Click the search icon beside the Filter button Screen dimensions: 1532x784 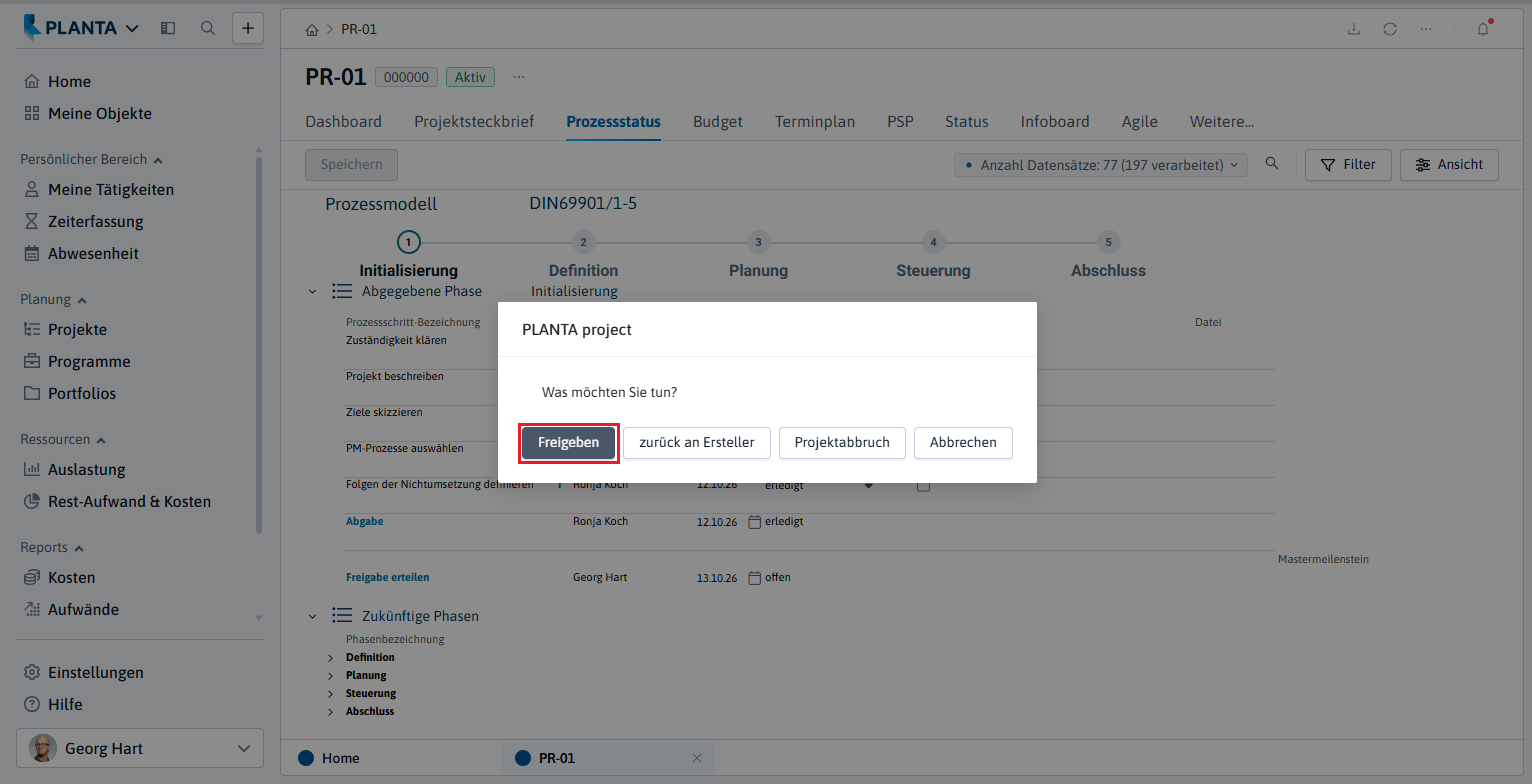pyautogui.click(x=1272, y=164)
